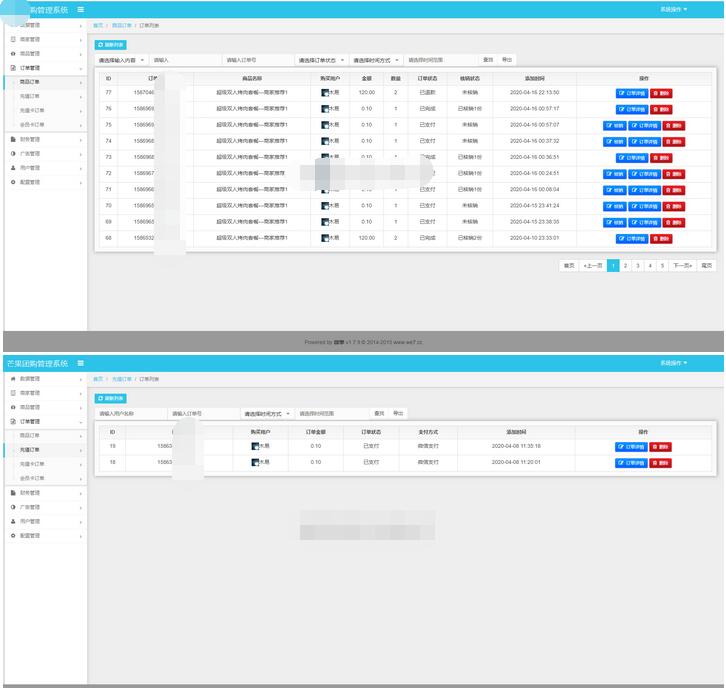Delete recharge order with ID 19
The width and height of the screenshot is (726, 688).
tap(661, 447)
